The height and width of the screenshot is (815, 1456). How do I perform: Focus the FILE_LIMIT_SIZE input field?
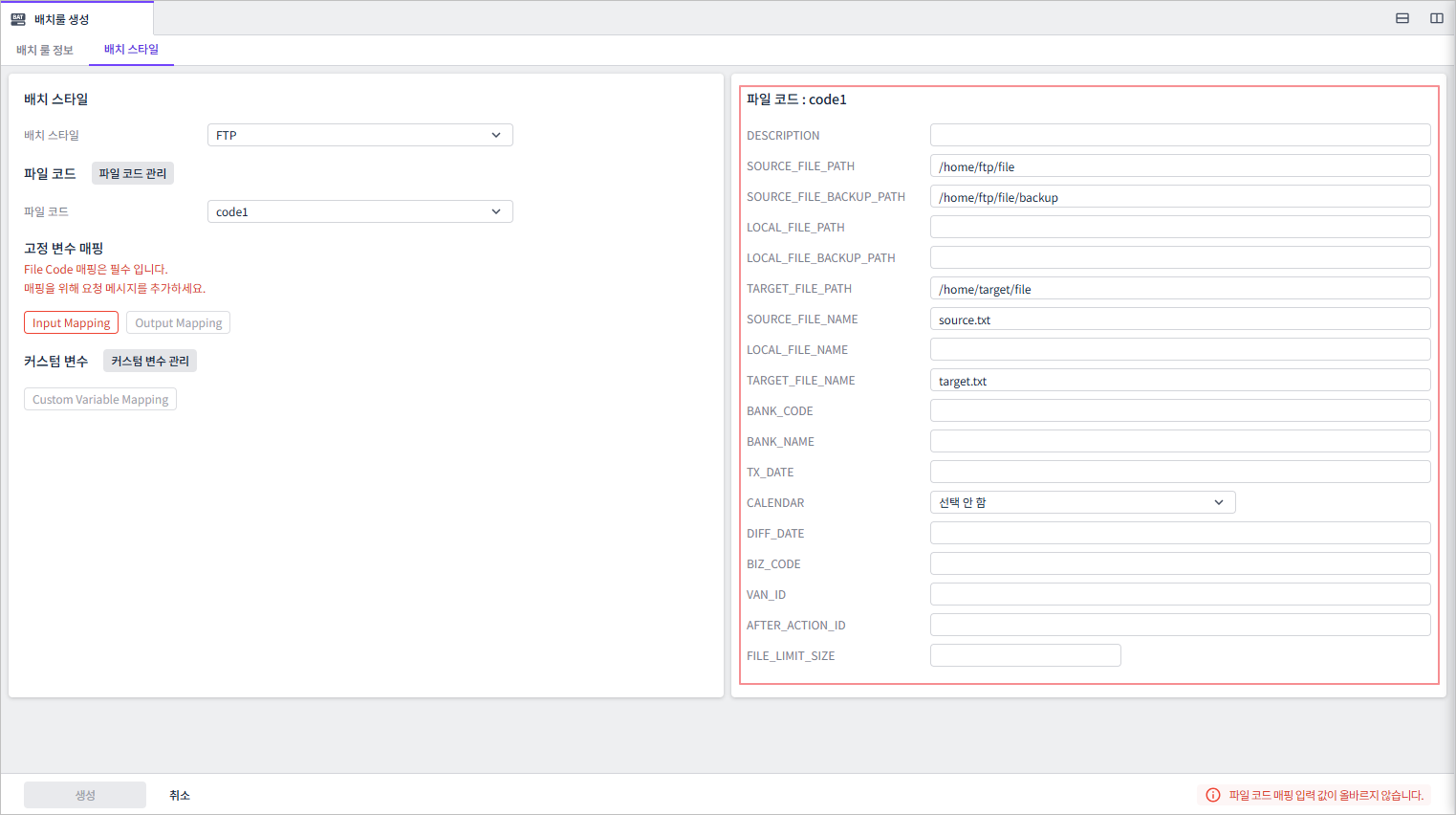(x=1026, y=655)
